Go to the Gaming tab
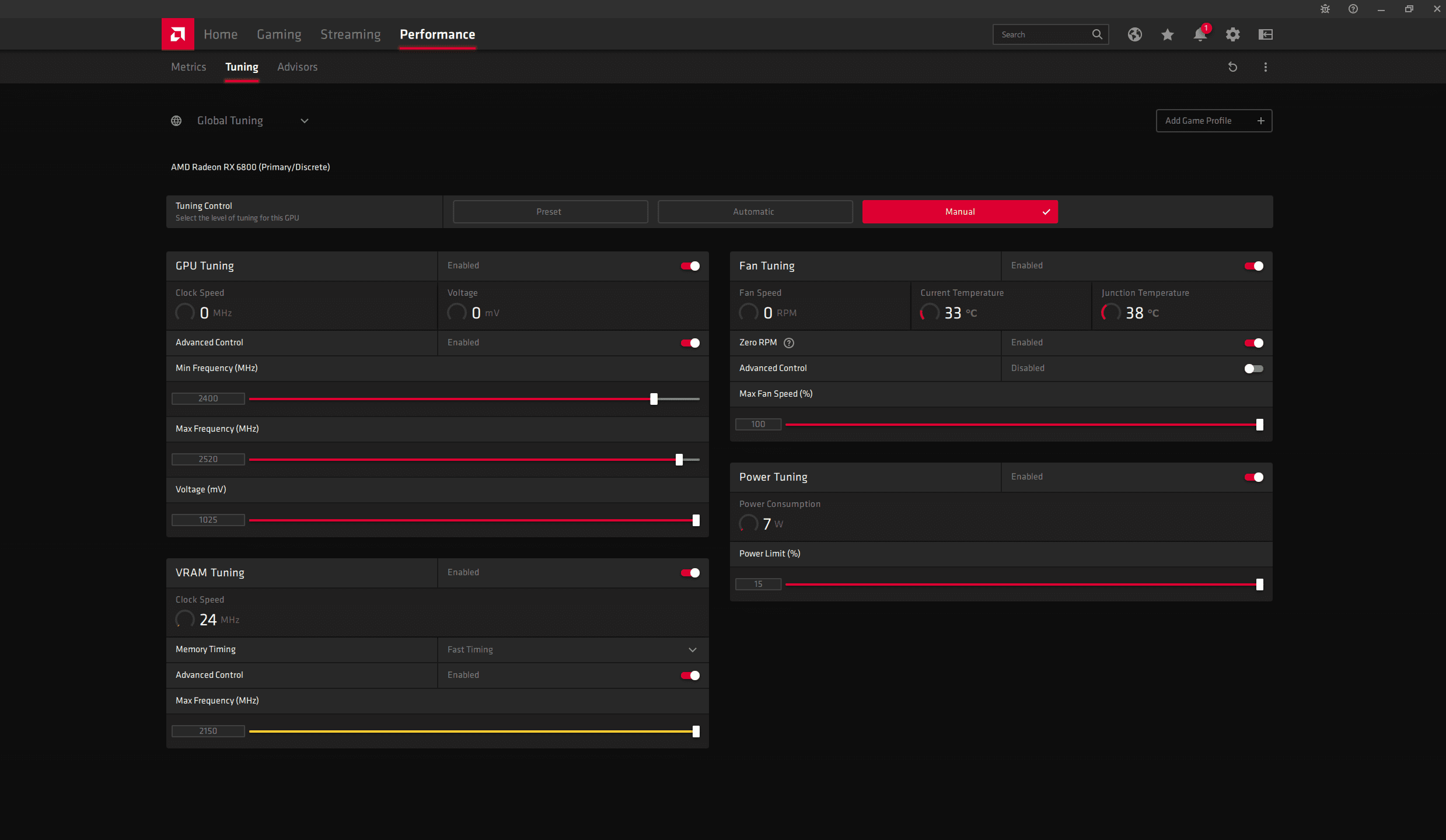Image resolution: width=1446 pixels, height=840 pixels. 279,34
